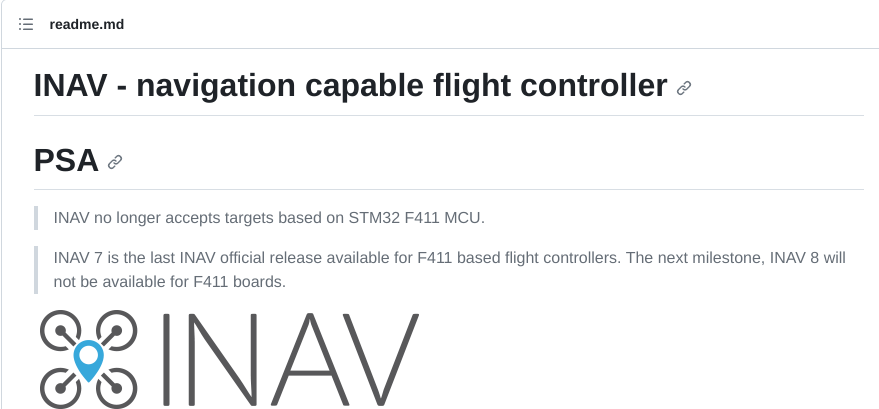879x409 pixels.
Task: Click the letter I in INAV logo
Action: [166, 359]
